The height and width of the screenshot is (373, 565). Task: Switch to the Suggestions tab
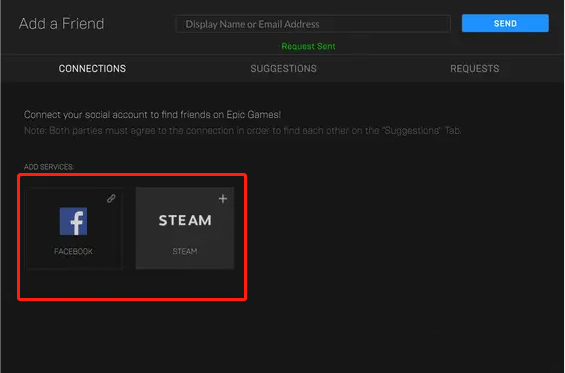coord(284,68)
